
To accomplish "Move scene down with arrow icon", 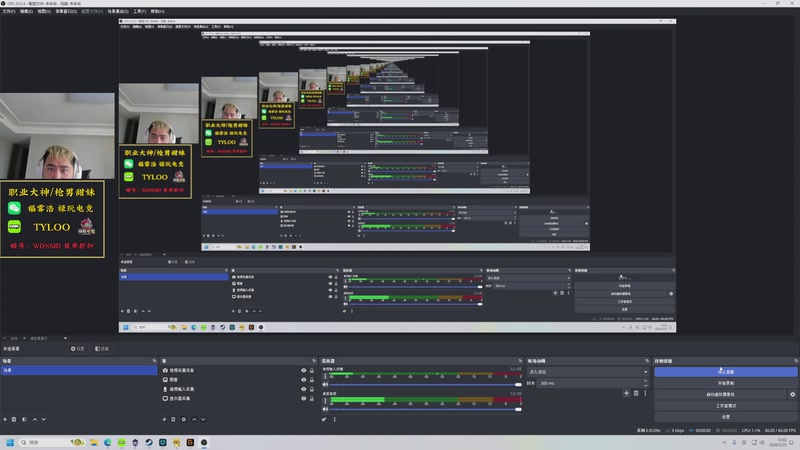I will (x=44, y=419).
